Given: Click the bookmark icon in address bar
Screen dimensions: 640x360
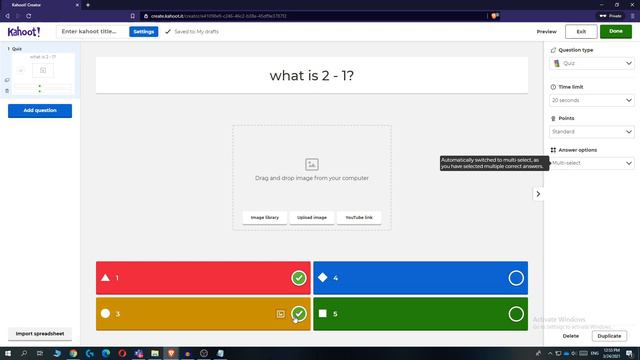Looking at the screenshot, I should pos(133,16).
